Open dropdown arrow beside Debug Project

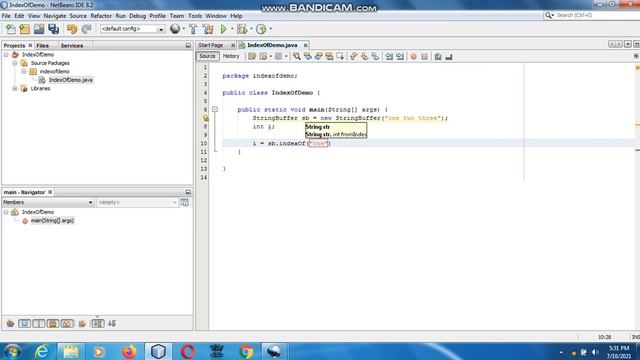(251, 29)
